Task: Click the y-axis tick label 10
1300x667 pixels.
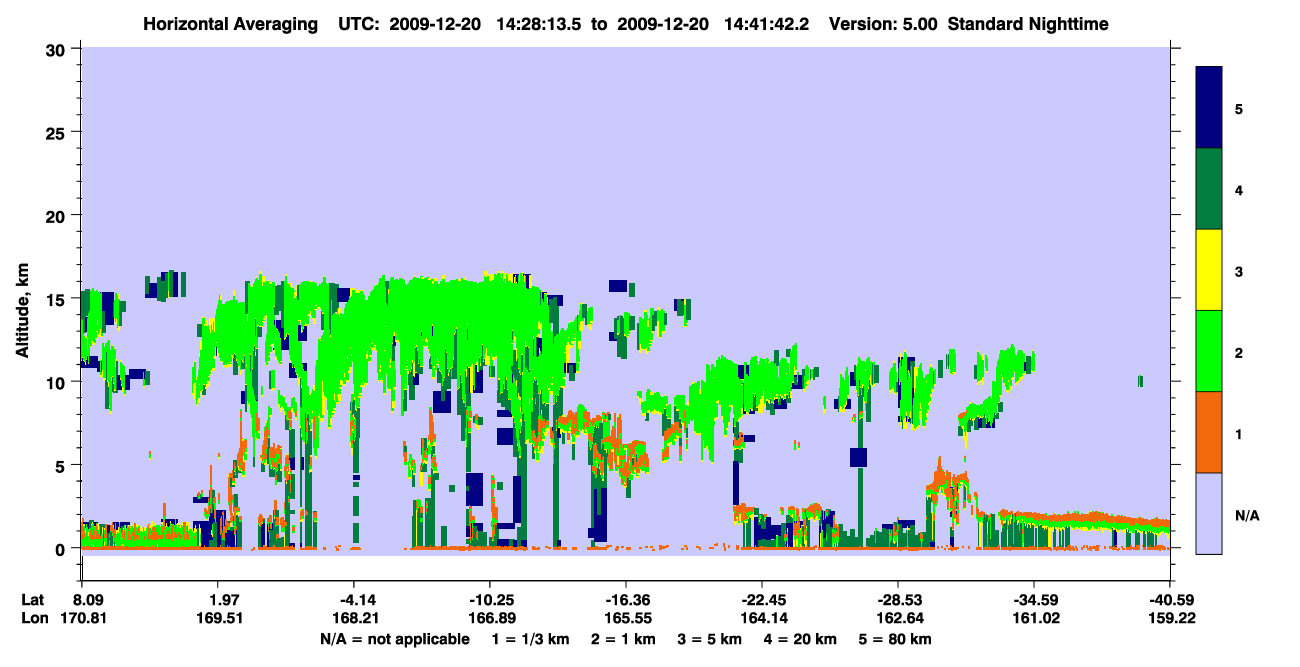Action: click(58, 382)
